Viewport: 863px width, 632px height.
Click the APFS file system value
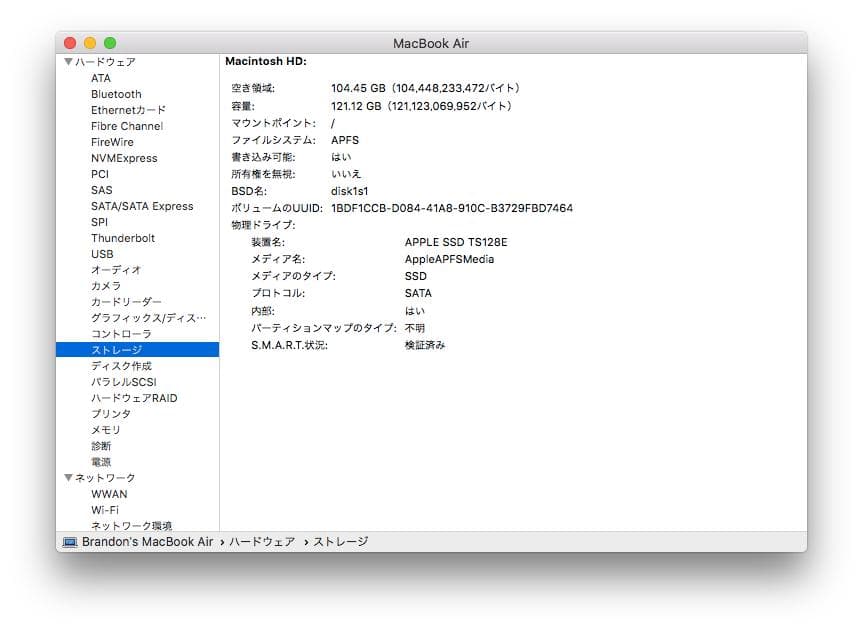[x=345, y=140]
